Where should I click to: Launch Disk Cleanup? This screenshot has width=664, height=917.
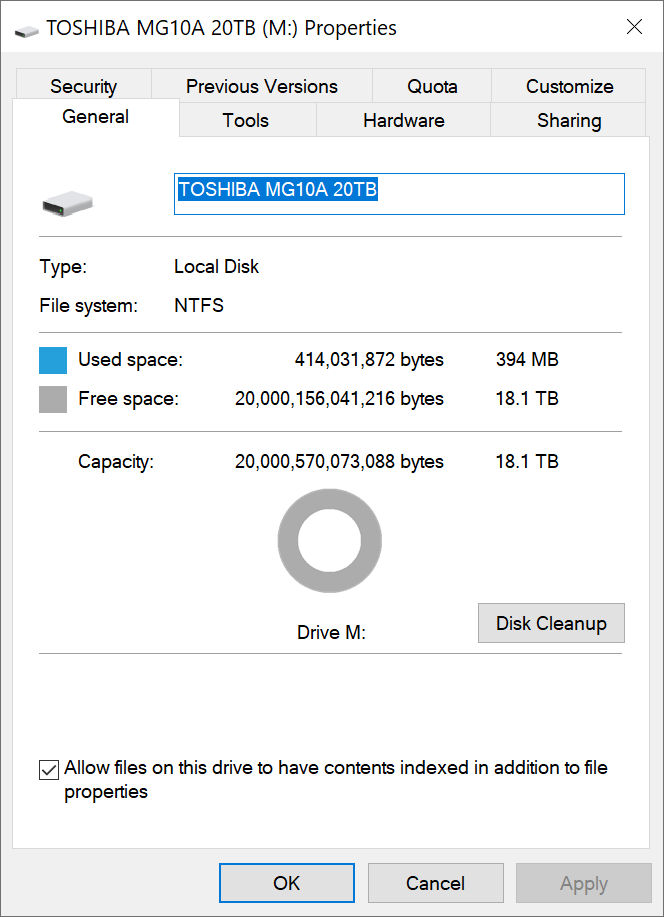point(551,623)
